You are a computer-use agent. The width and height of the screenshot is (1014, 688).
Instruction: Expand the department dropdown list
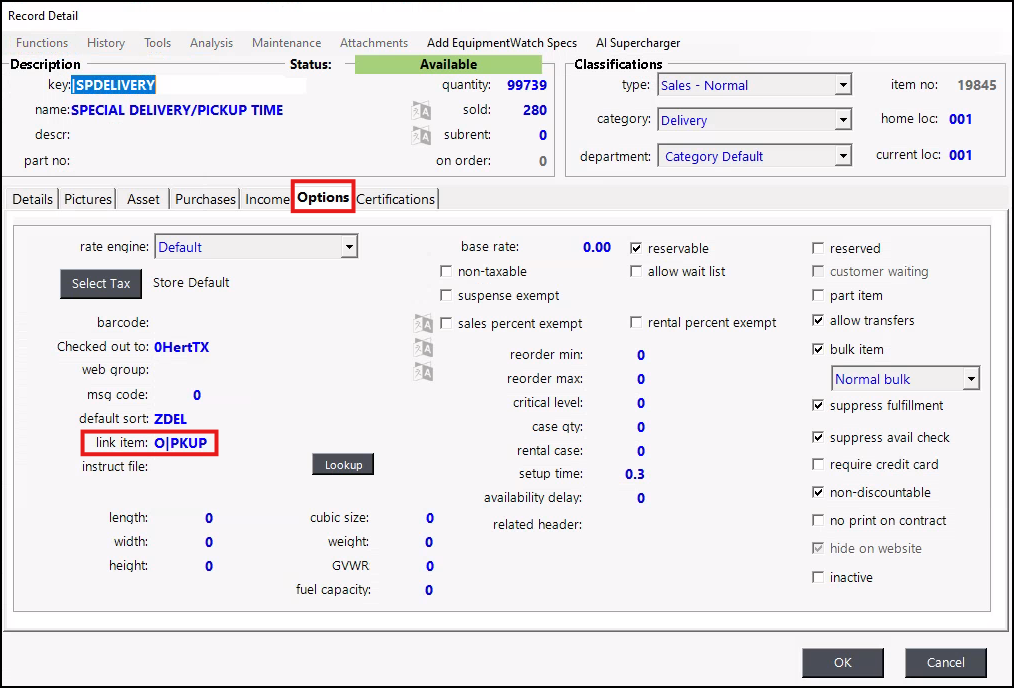coord(843,157)
